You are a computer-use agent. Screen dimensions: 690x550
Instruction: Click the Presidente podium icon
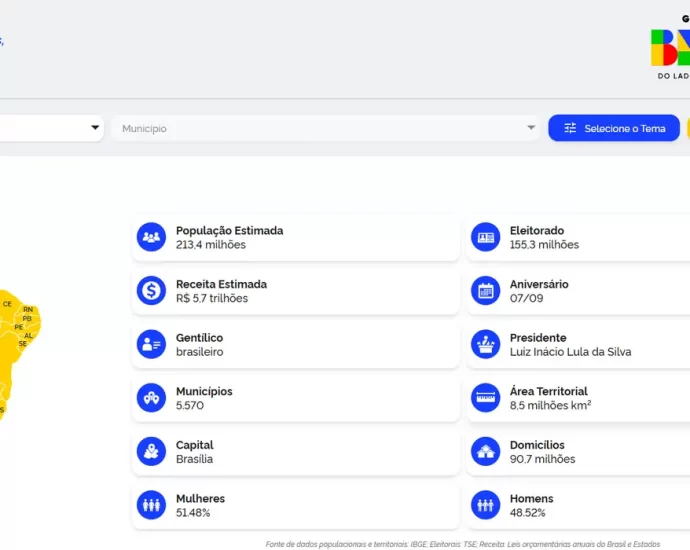485,345
